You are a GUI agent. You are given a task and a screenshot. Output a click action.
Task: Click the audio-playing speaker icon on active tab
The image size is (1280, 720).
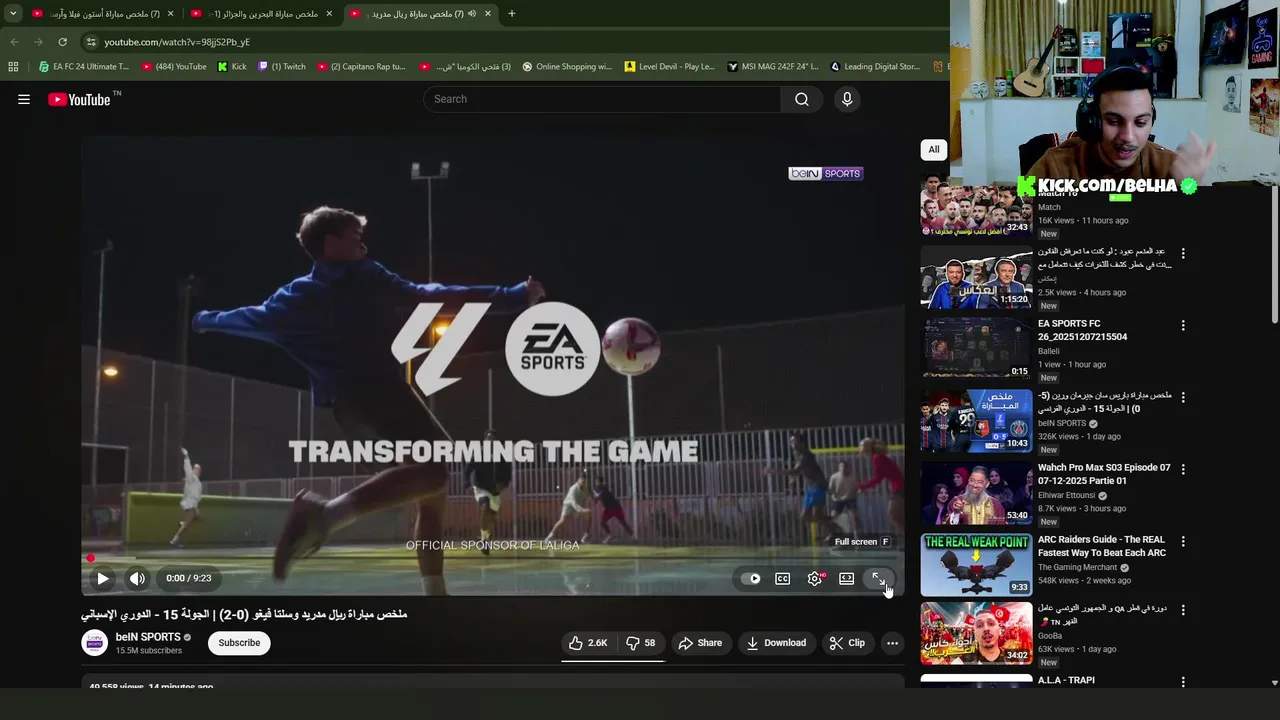(472, 14)
